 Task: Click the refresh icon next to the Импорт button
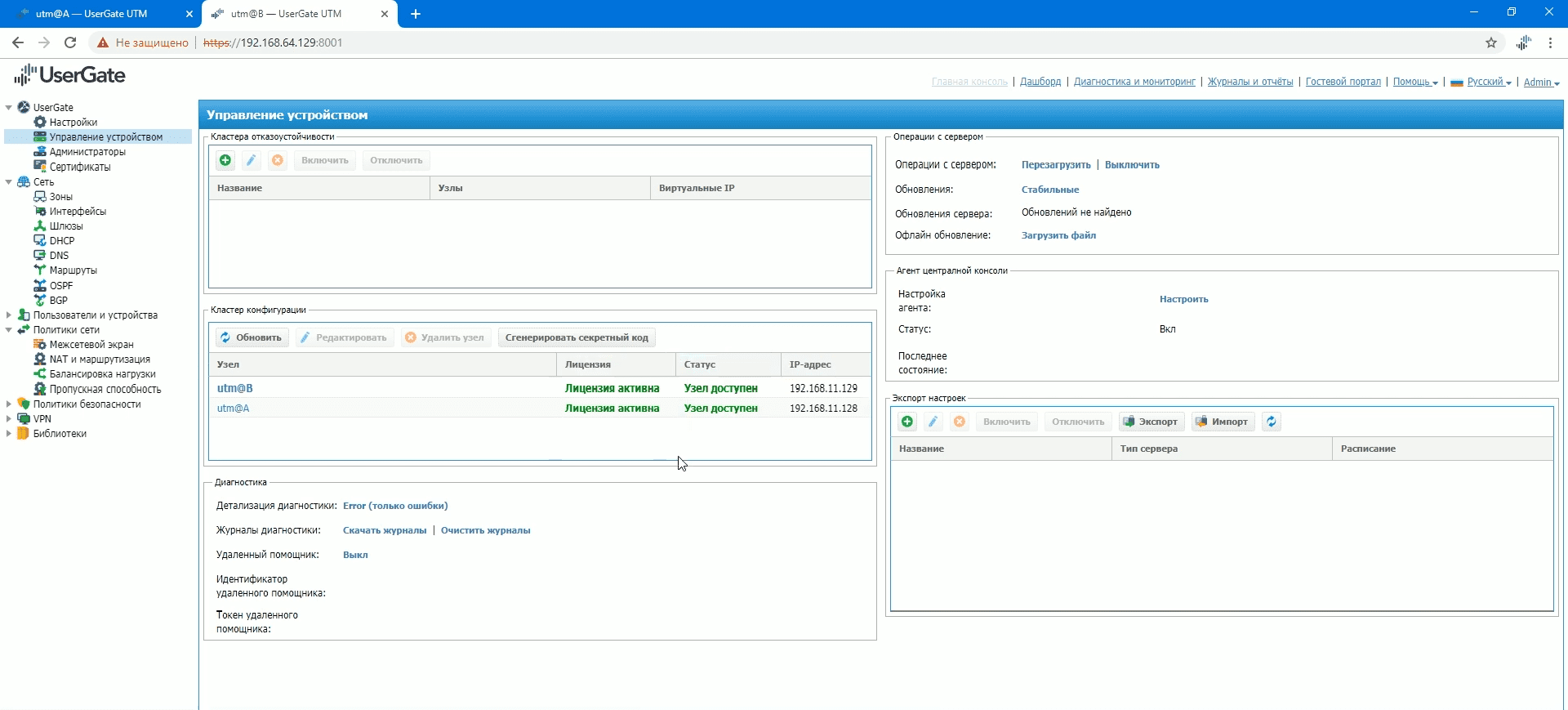tap(1272, 422)
